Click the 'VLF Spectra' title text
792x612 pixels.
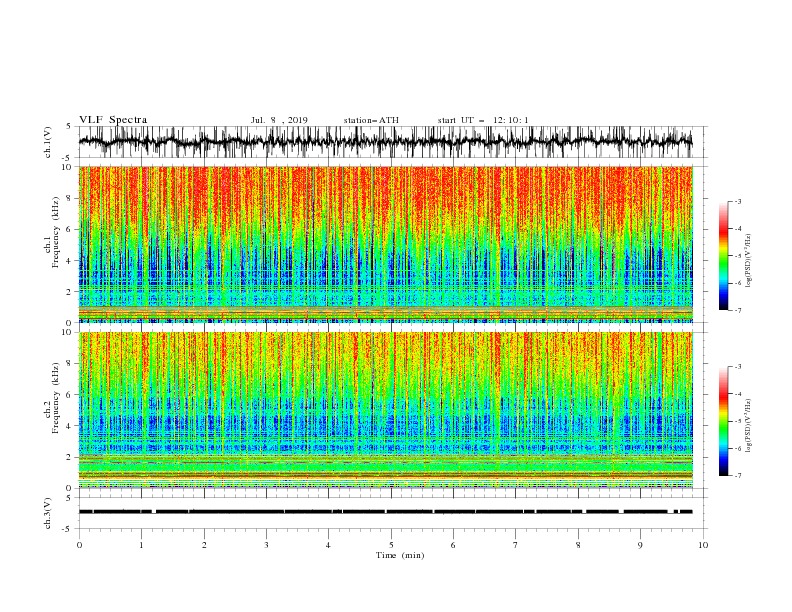113,120
